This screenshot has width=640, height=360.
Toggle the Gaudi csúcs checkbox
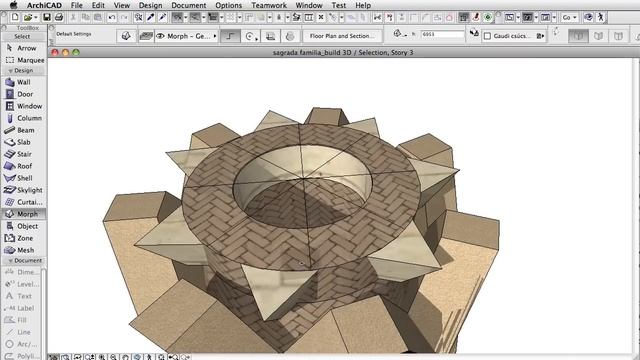[487, 36]
